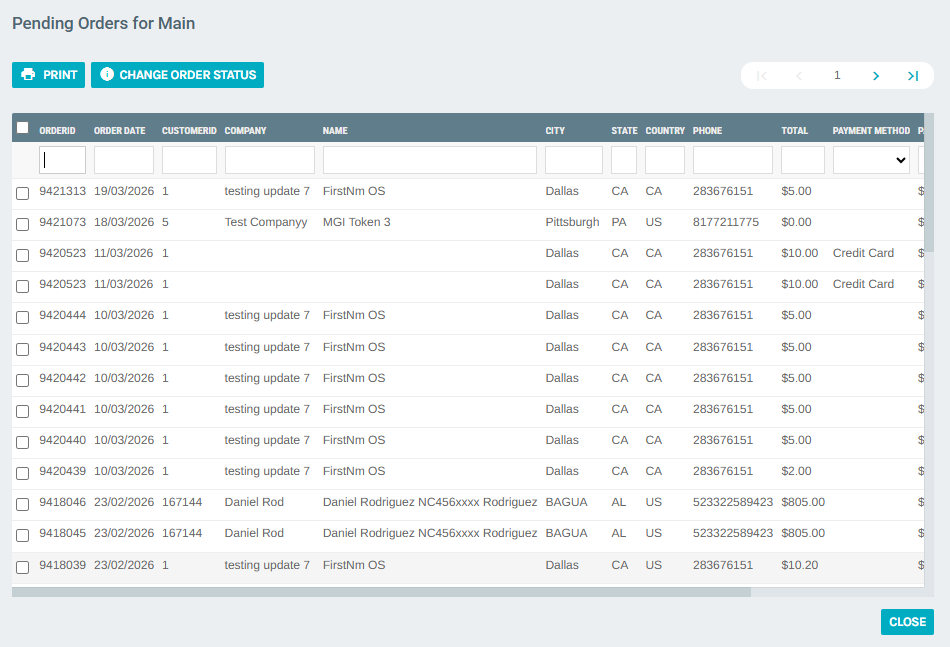Open the Payment Method filter combo box
950x647 pixels.
click(870, 160)
